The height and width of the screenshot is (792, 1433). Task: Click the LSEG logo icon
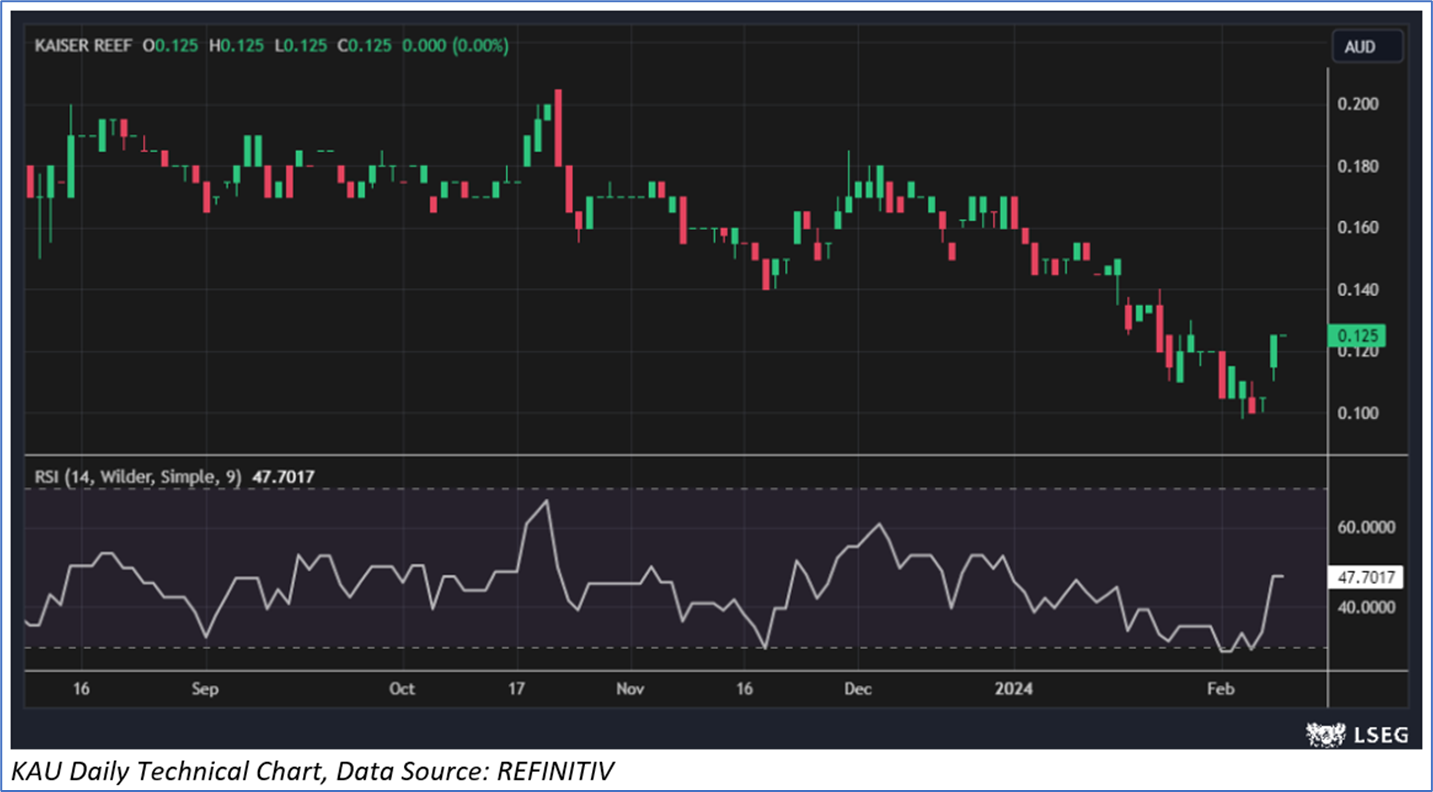pyautogui.click(x=1325, y=734)
